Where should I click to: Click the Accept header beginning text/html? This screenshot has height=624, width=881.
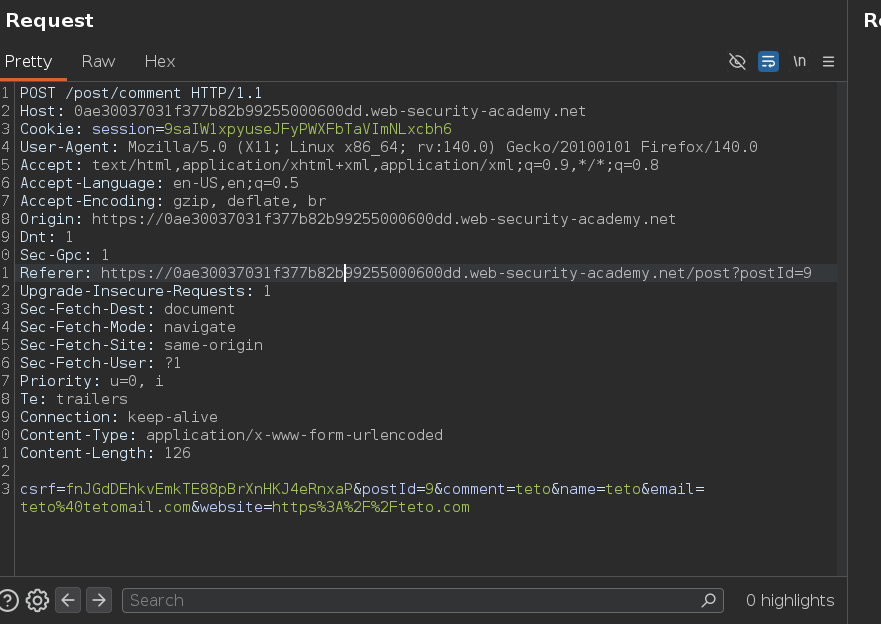pyautogui.click(x=339, y=165)
